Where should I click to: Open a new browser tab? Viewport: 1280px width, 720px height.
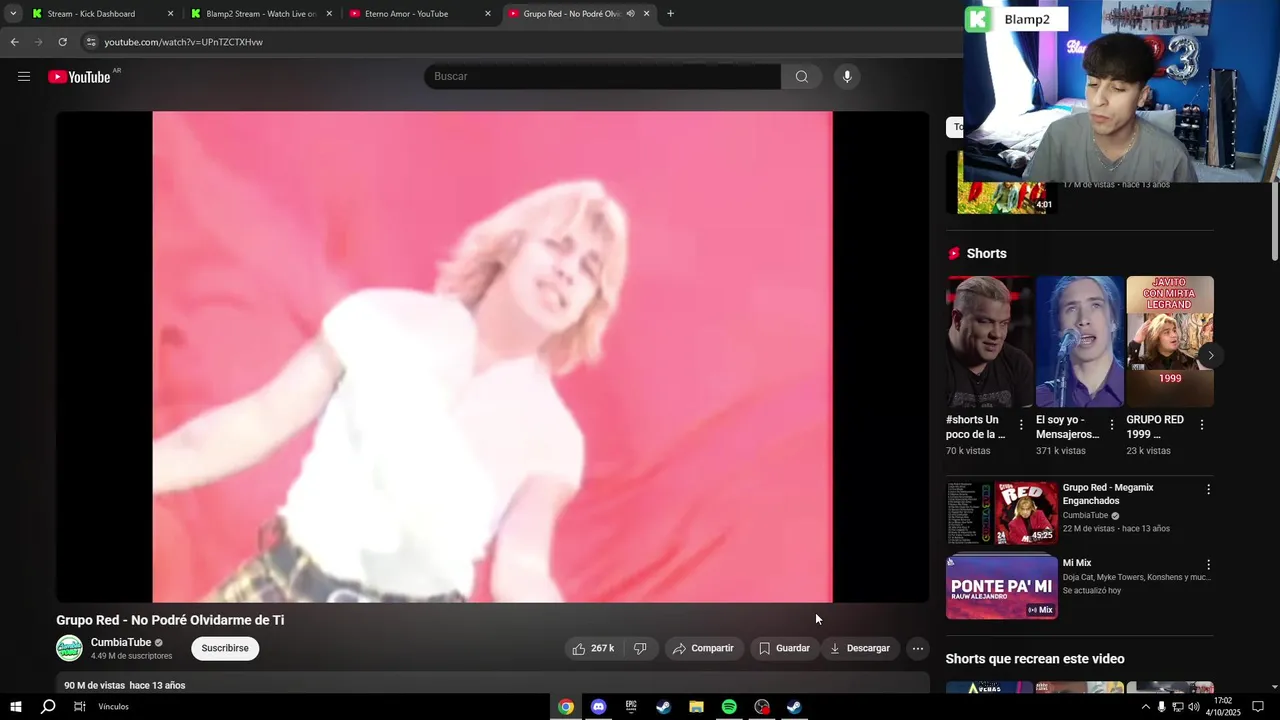point(670,14)
